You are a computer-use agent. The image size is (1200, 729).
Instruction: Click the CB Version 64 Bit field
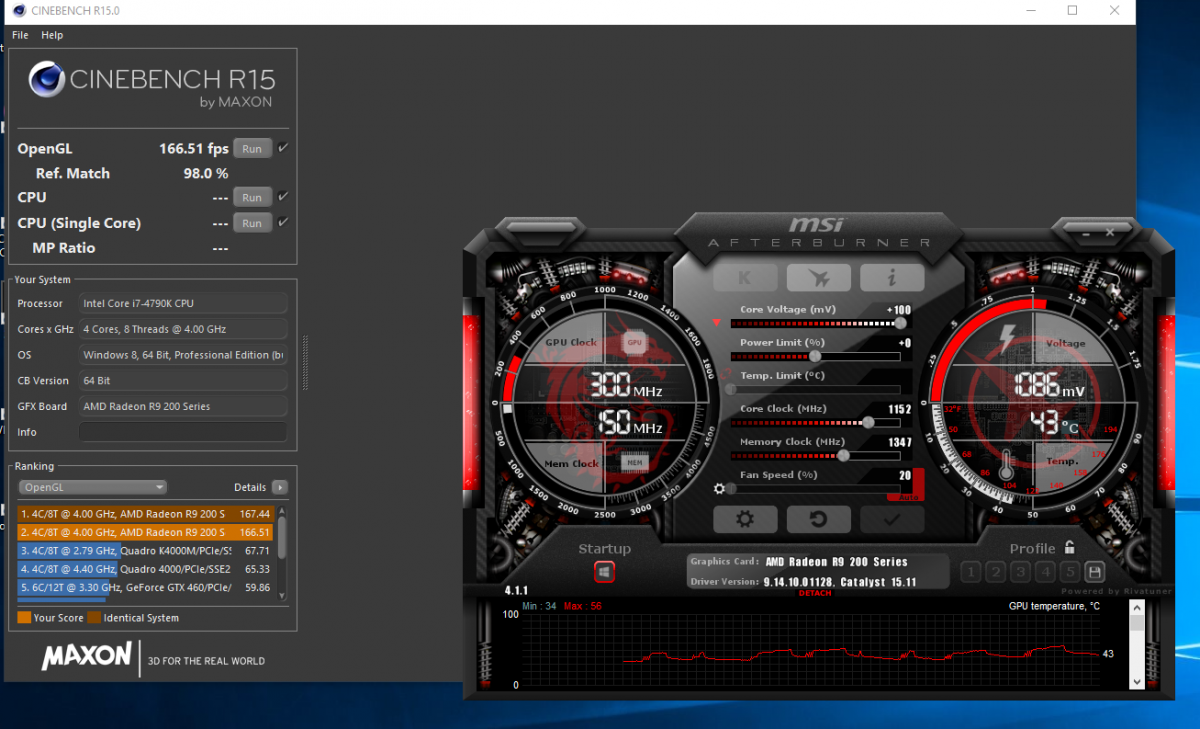point(183,380)
